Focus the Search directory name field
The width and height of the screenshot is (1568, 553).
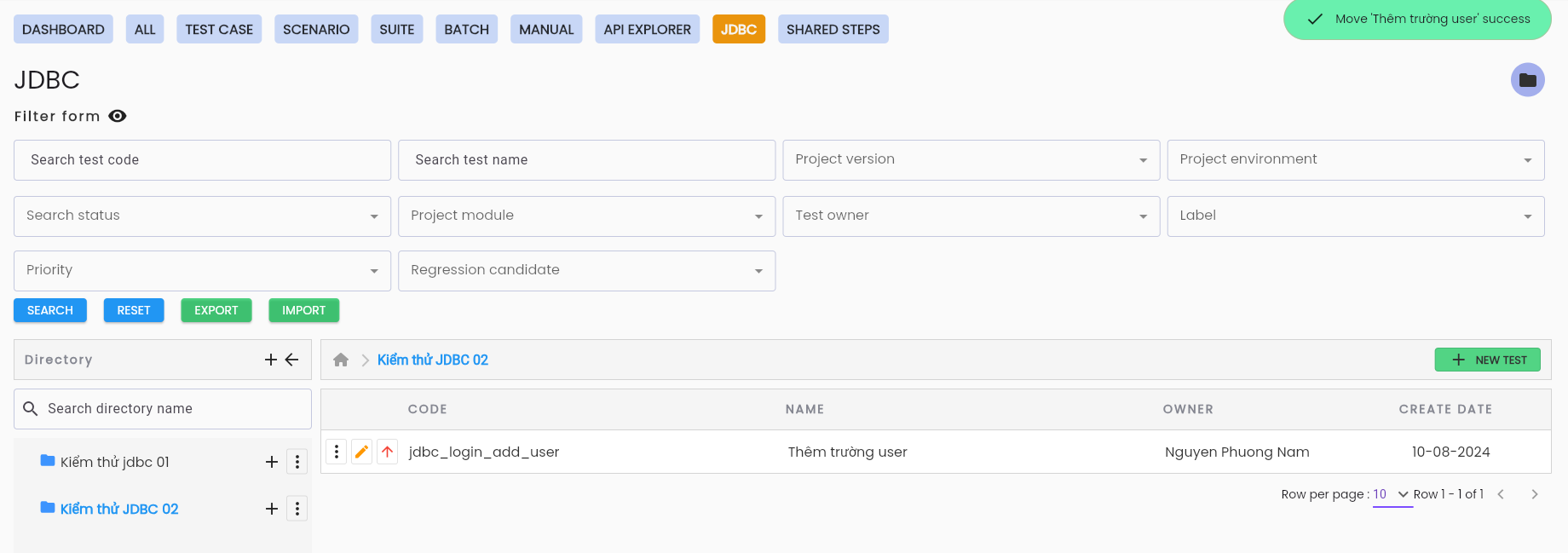coord(163,409)
